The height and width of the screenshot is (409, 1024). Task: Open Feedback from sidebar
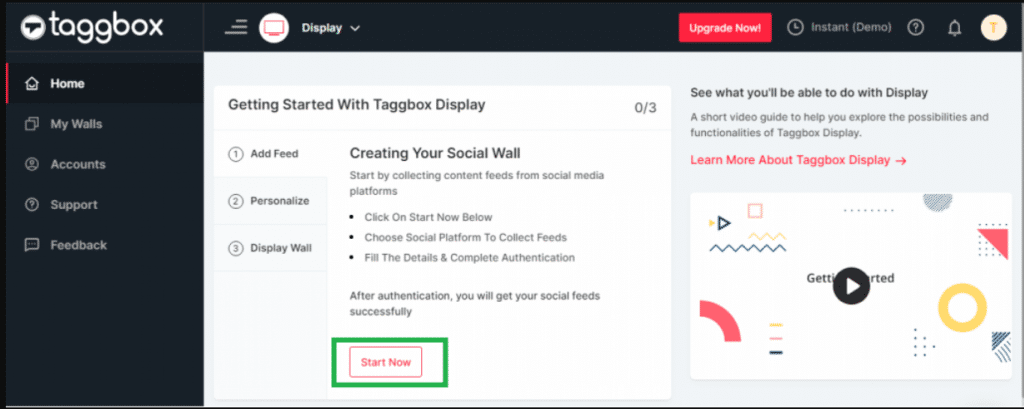click(78, 245)
